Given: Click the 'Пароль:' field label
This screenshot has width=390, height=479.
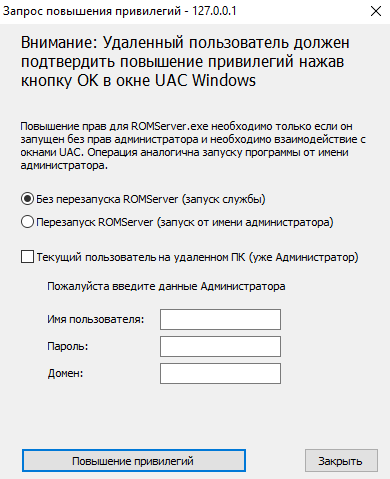Looking at the screenshot, I should click(68, 346).
